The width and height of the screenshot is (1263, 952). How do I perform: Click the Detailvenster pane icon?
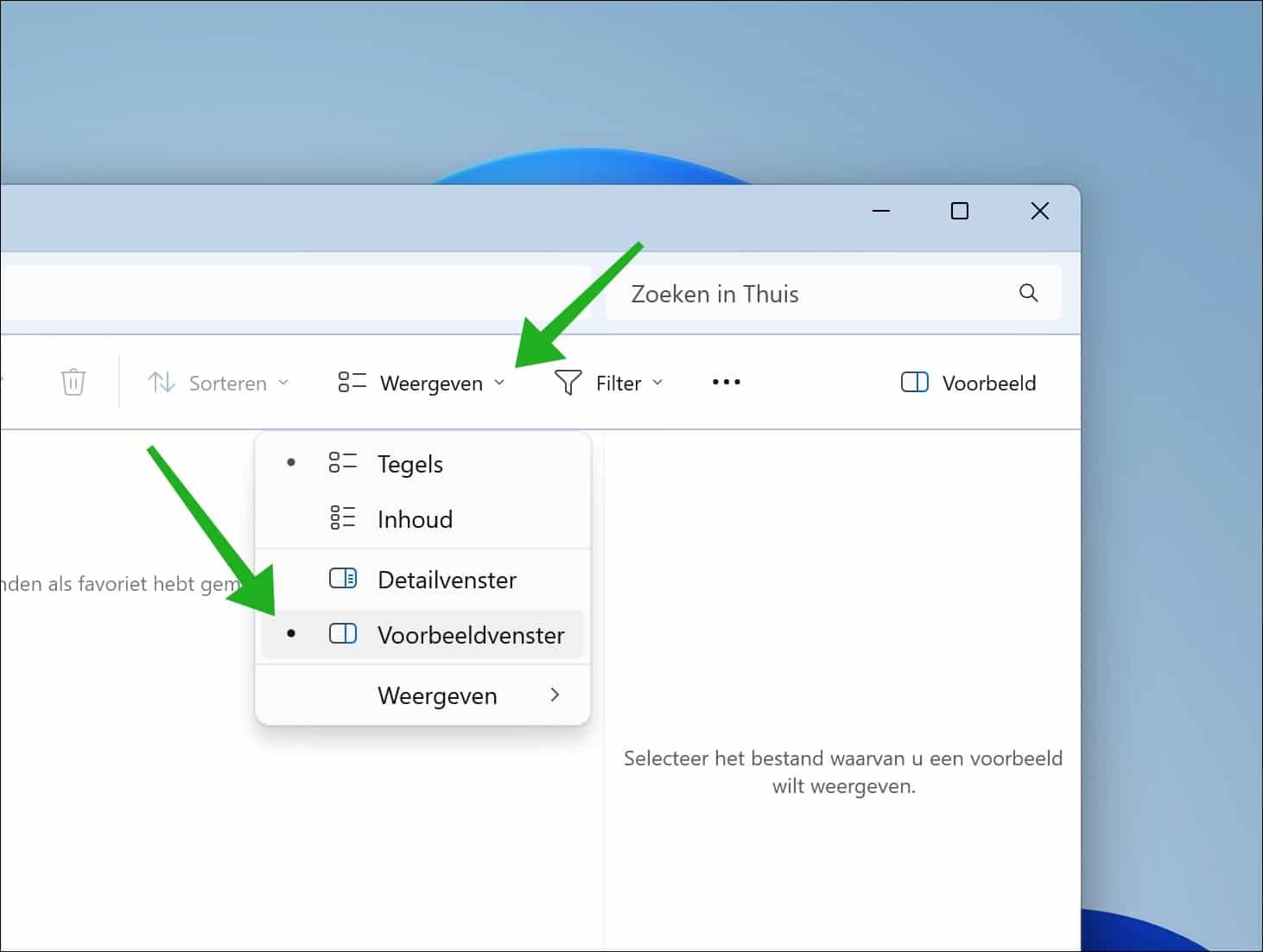click(343, 579)
